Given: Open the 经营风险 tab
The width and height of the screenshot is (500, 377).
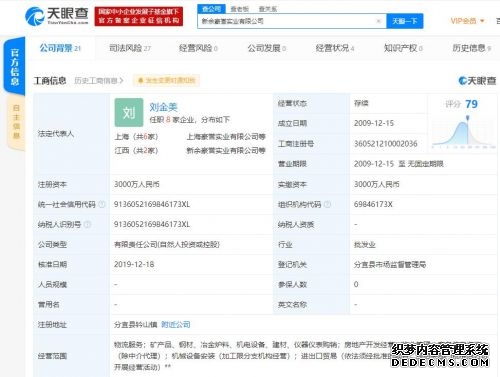Looking at the screenshot, I should tap(198, 48).
